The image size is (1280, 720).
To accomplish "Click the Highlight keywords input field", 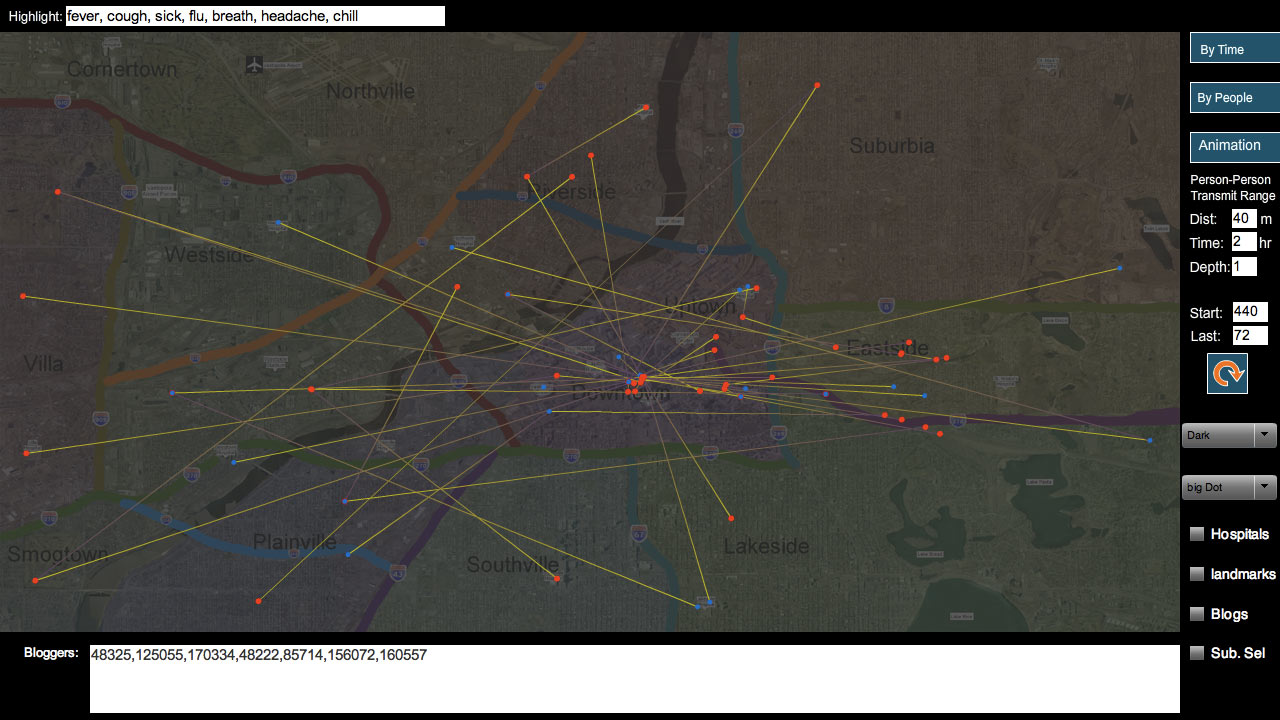I will click(x=255, y=16).
